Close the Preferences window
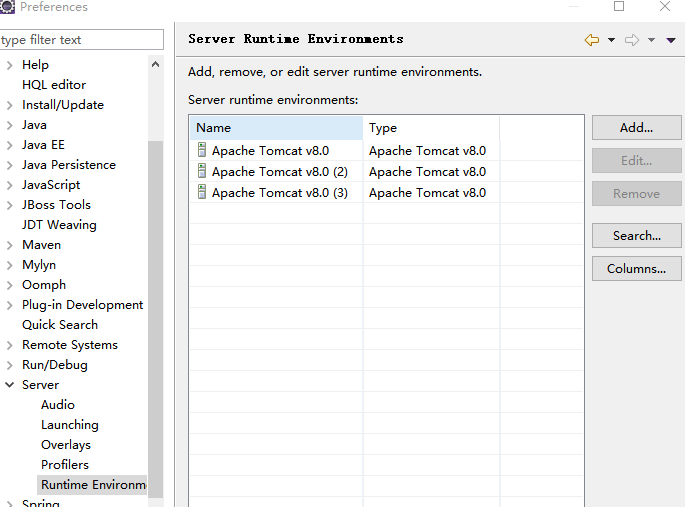685x507 pixels. [x=665, y=6]
